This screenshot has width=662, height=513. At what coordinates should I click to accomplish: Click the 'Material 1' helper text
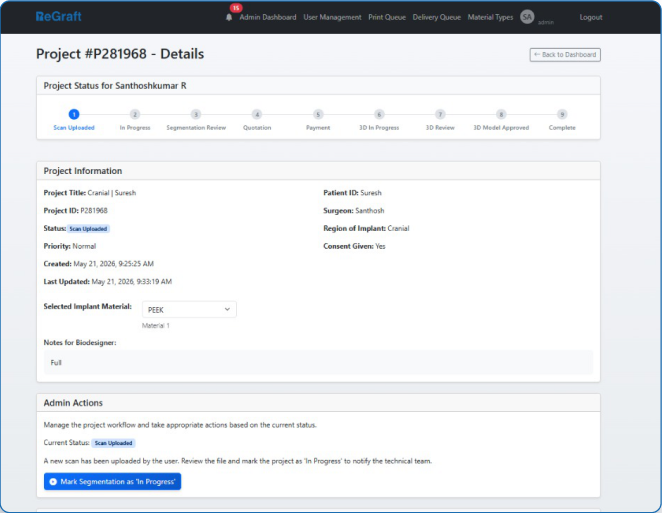(x=156, y=326)
